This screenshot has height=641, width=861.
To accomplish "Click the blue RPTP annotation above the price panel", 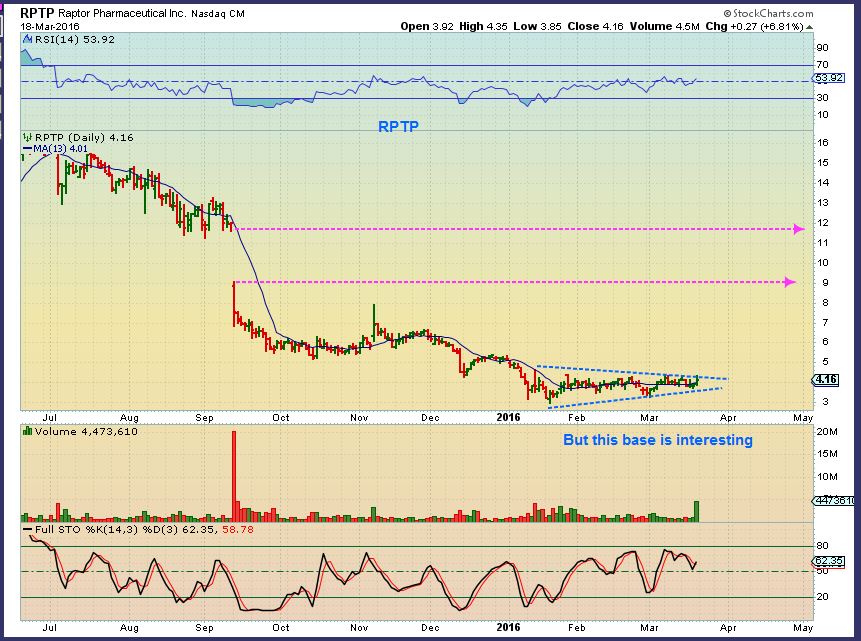I will click(399, 127).
